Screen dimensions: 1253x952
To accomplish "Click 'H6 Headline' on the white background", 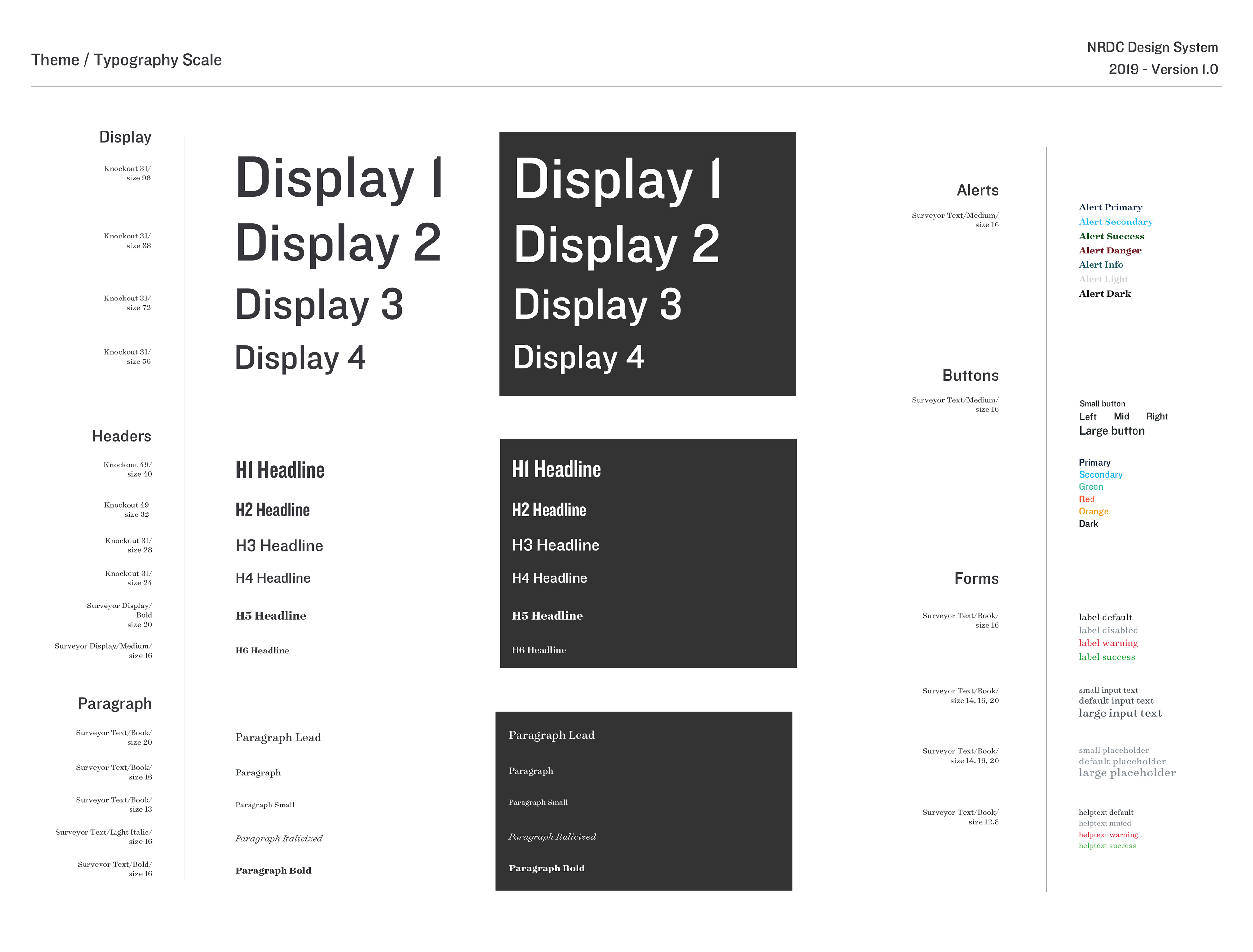I will (x=262, y=651).
